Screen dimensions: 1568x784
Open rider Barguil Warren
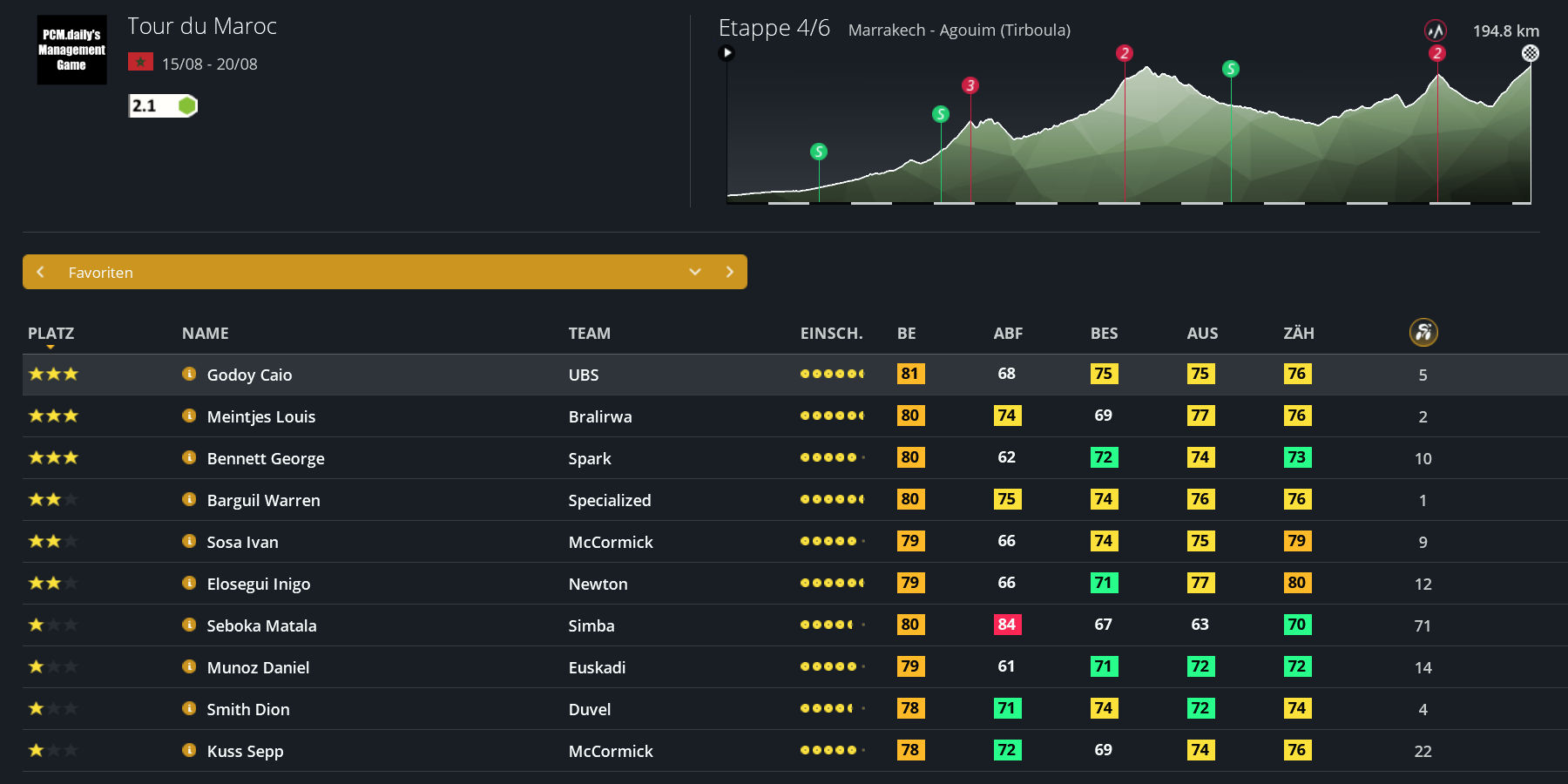[x=263, y=500]
